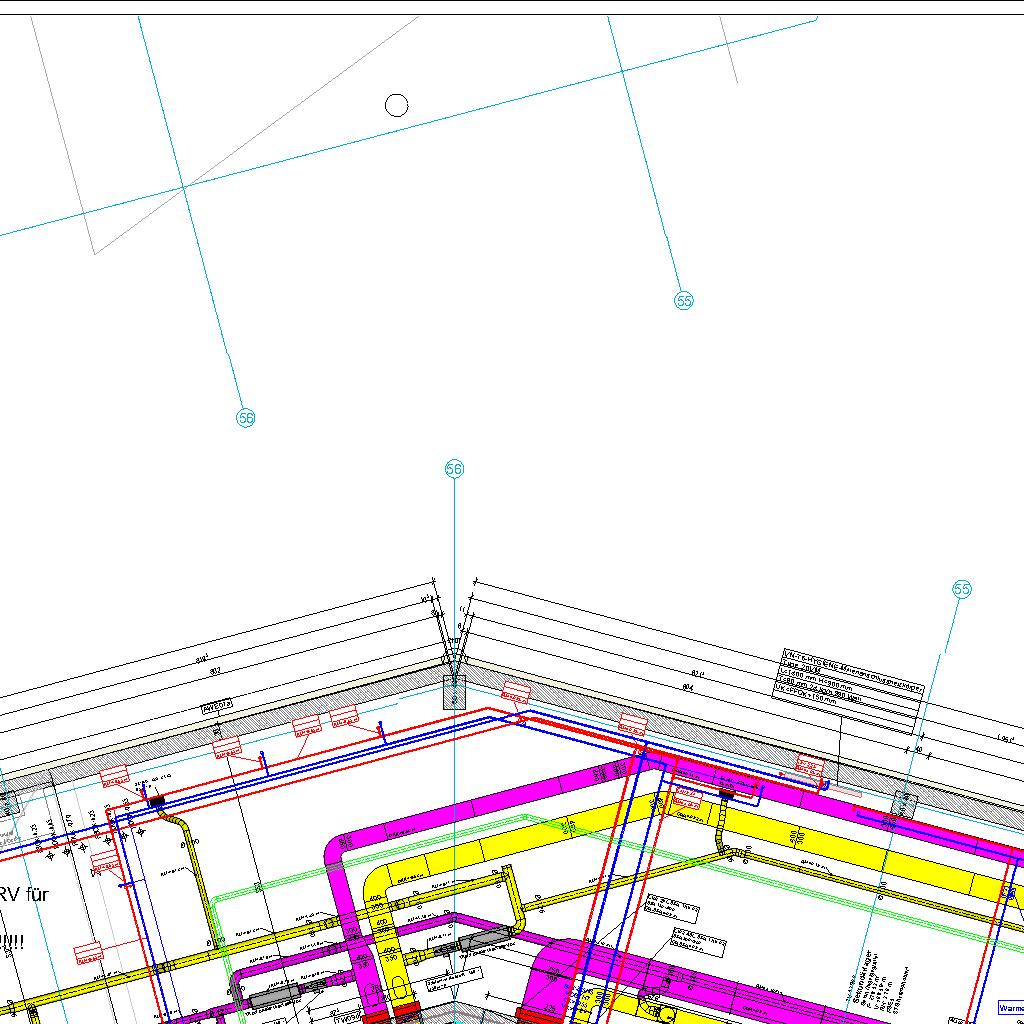Select the 'RV für' text annotation
Image resolution: width=1024 pixels, height=1024 pixels.
24,894
